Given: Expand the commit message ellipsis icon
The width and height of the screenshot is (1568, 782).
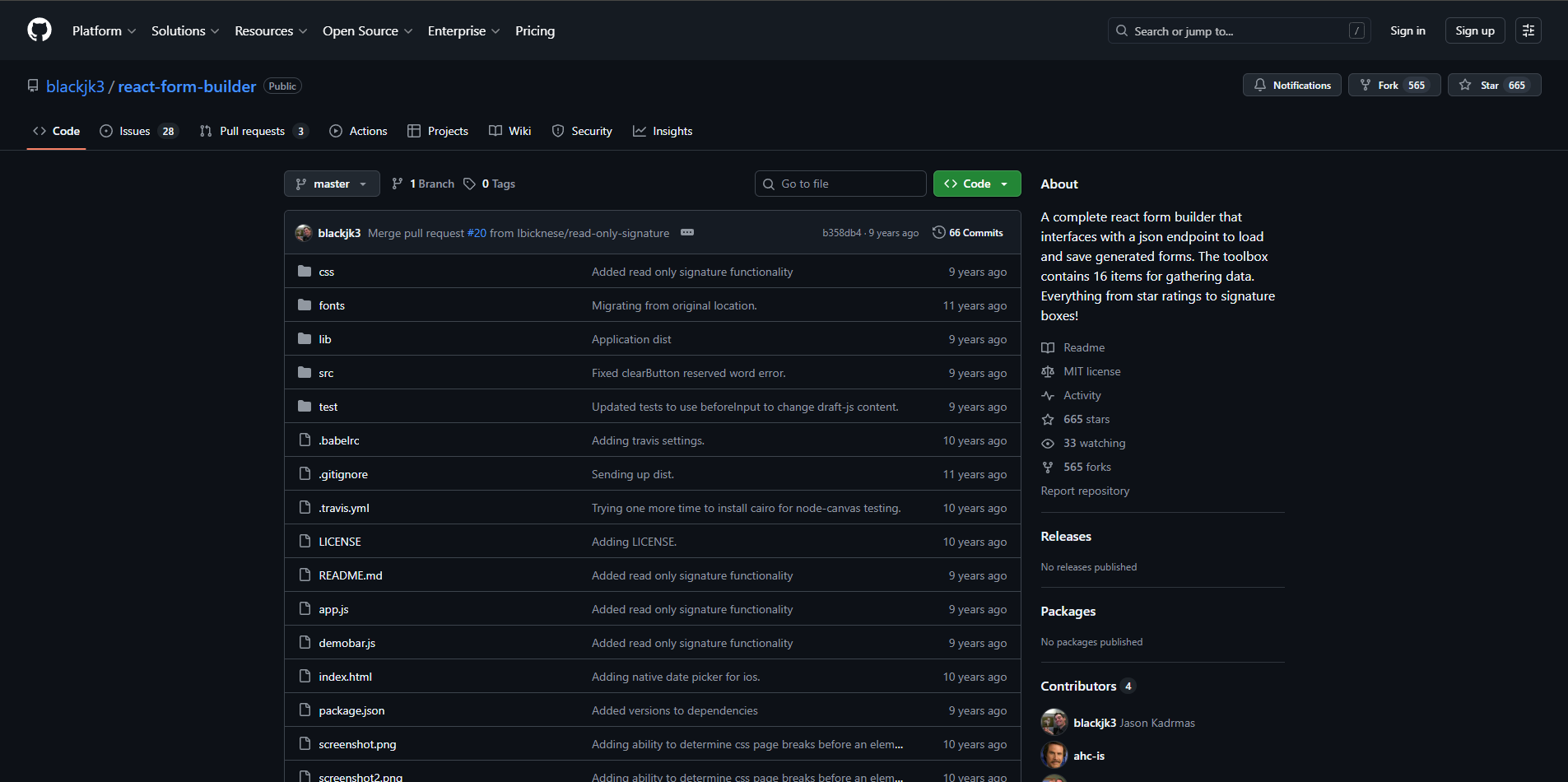Looking at the screenshot, I should point(687,233).
